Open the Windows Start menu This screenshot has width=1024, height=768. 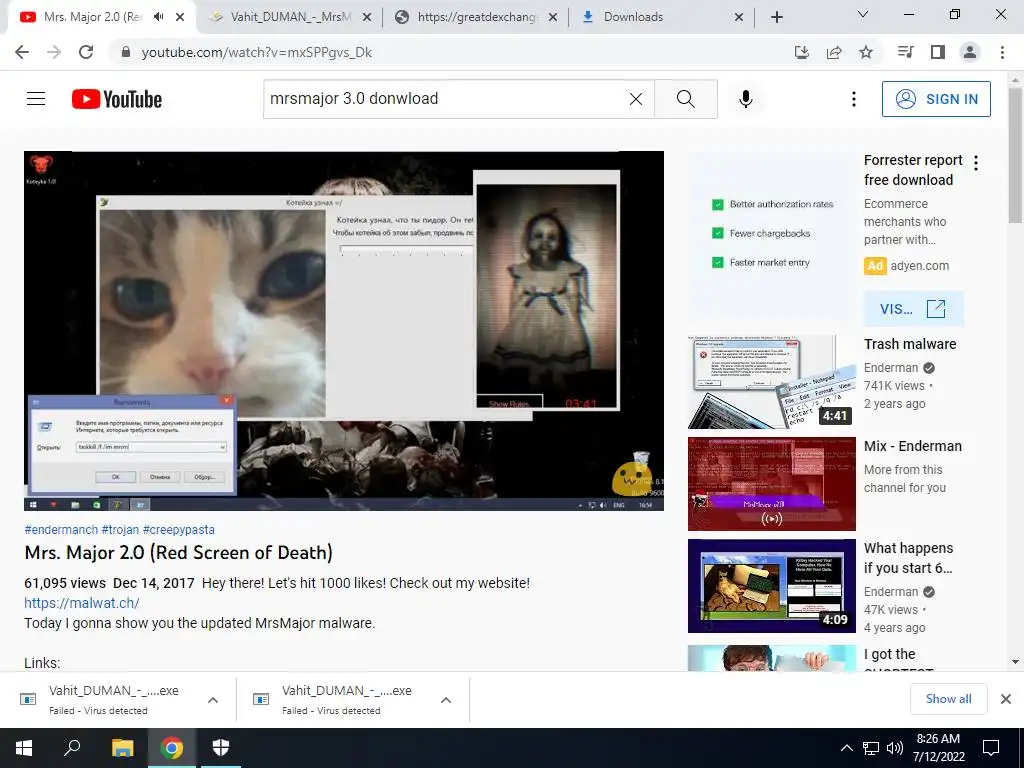24,748
